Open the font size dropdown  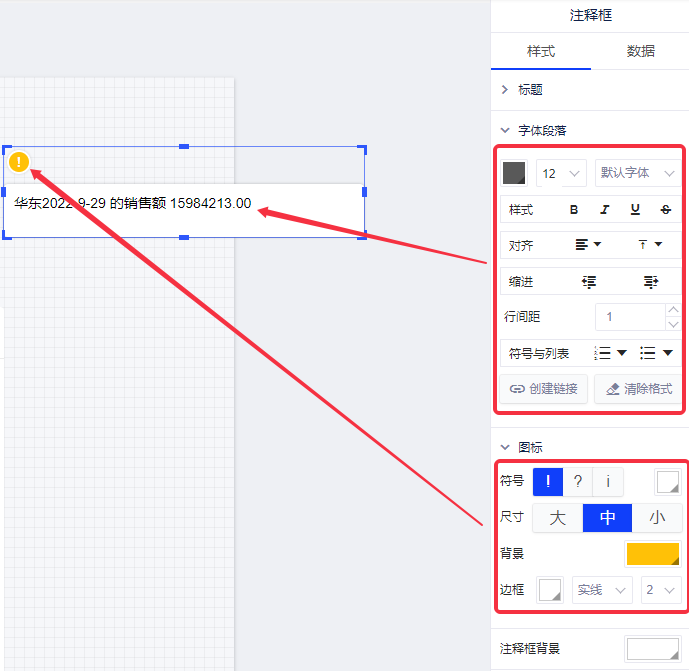click(x=560, y=173)
